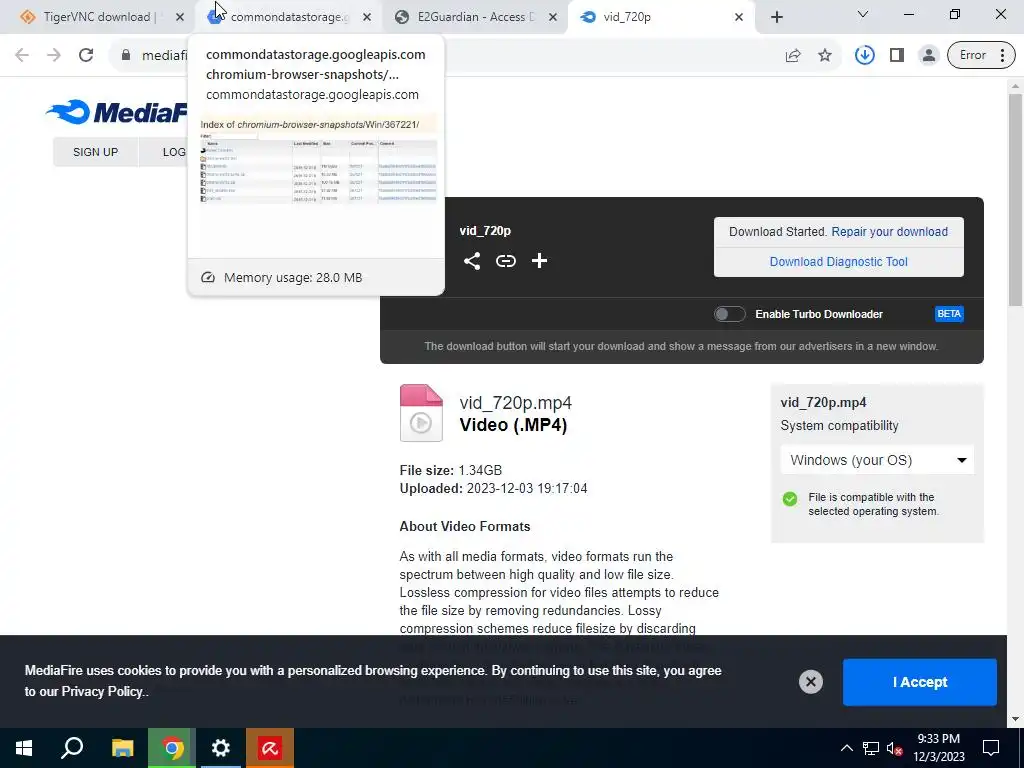Click the Repair your download link
1024x768 pixels.
coord(889,232)
